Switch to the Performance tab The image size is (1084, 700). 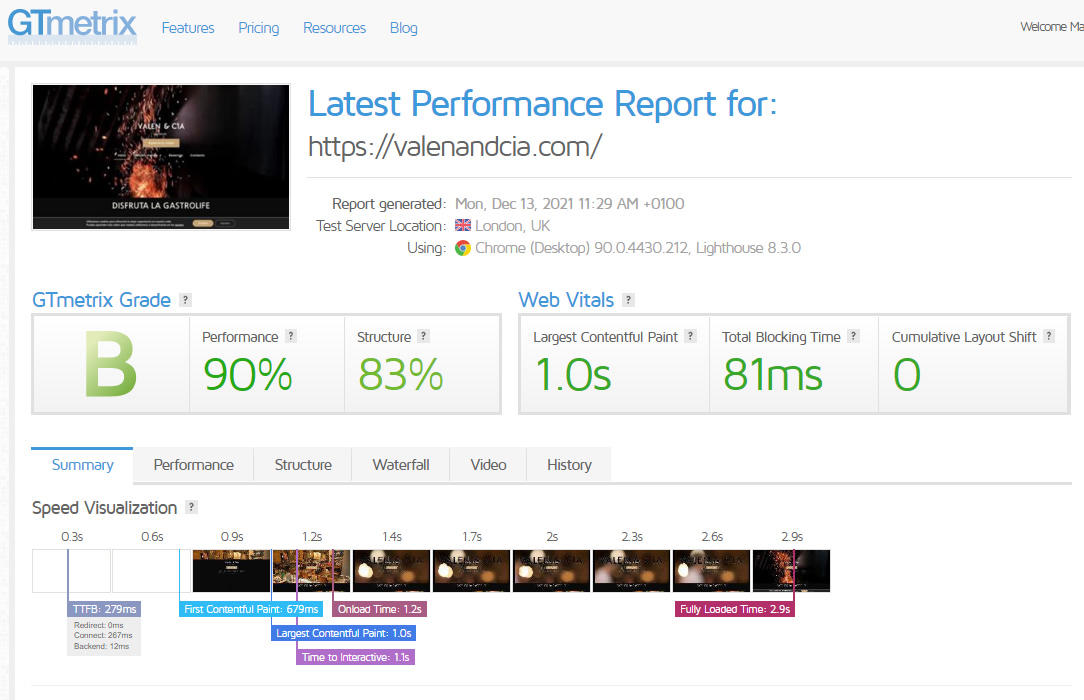click(x=194, y=464)
